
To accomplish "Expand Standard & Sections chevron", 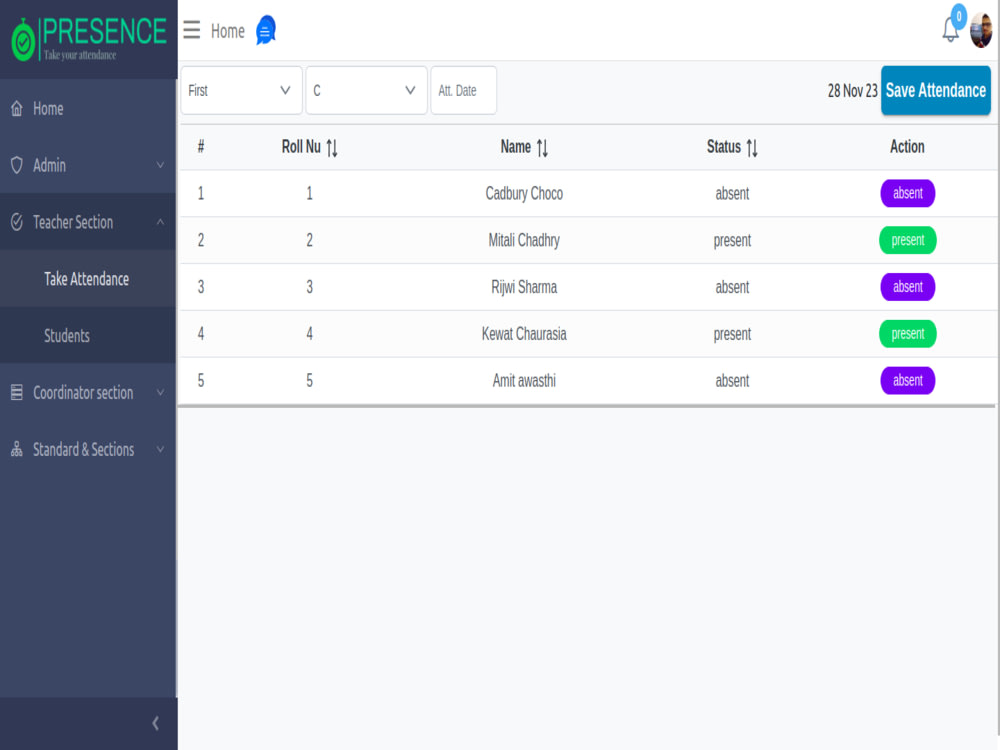I will [160, 449].
